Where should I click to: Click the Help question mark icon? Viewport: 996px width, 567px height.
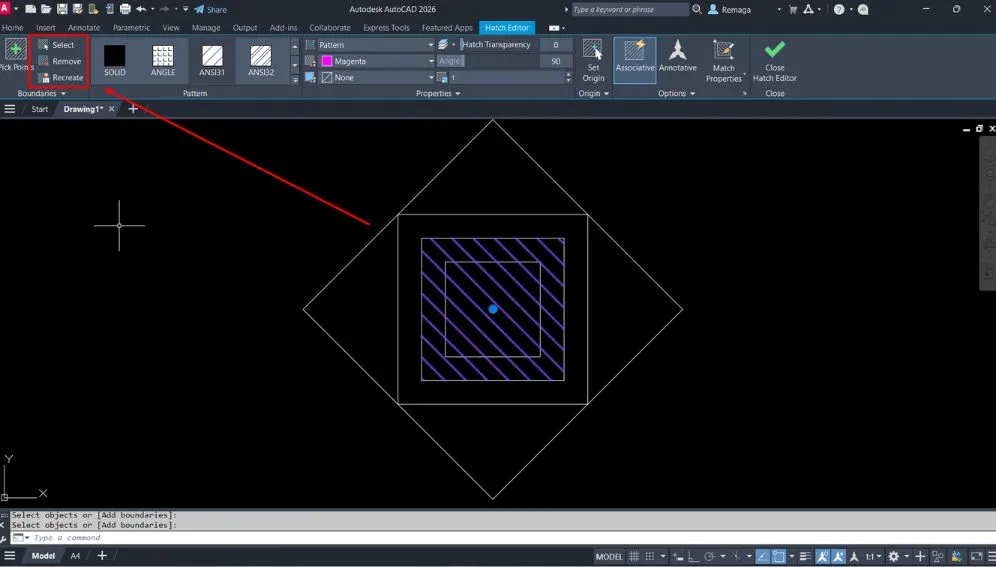[839, 10]
